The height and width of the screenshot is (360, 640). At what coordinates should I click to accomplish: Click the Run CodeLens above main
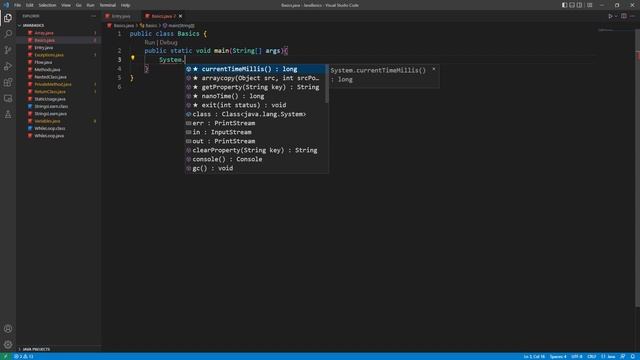tap(150, 42)
